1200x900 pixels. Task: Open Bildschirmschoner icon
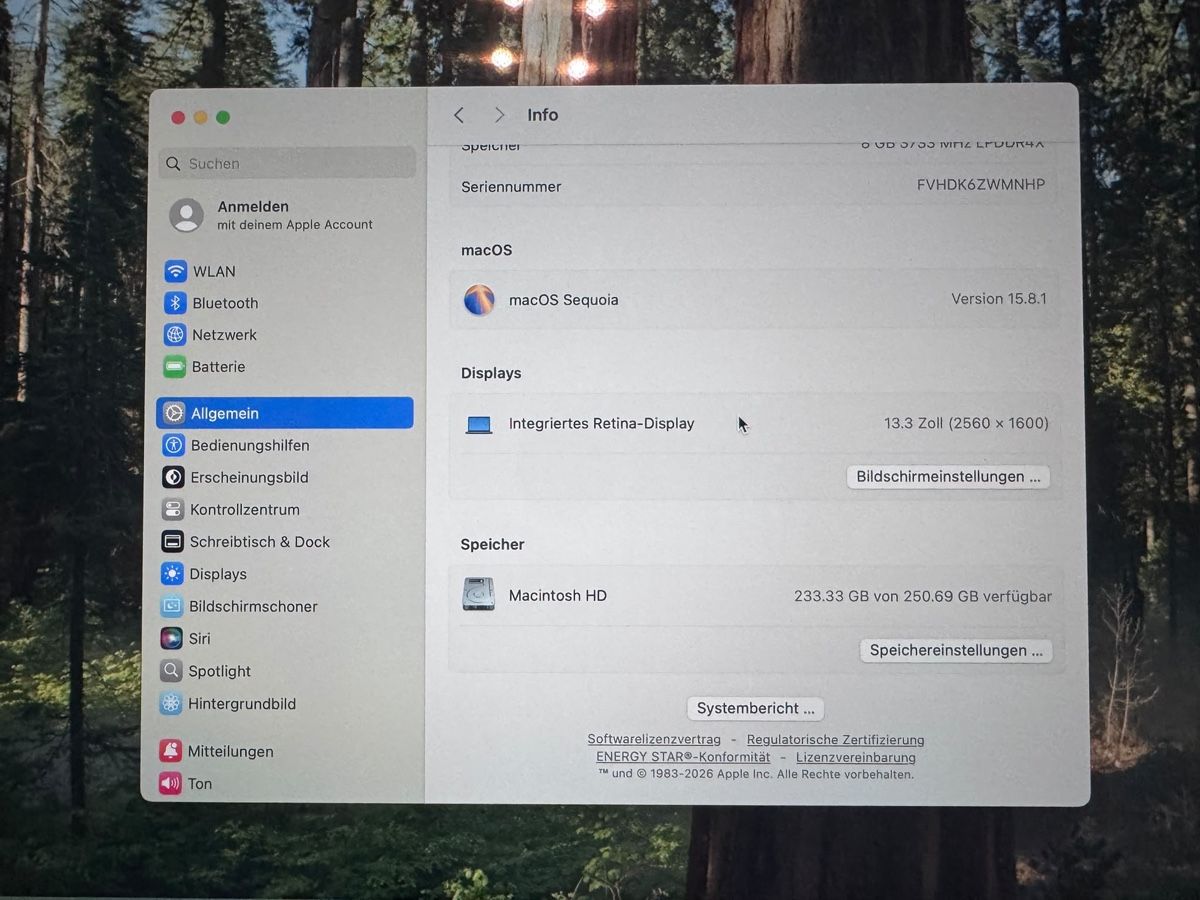point(172,606)
